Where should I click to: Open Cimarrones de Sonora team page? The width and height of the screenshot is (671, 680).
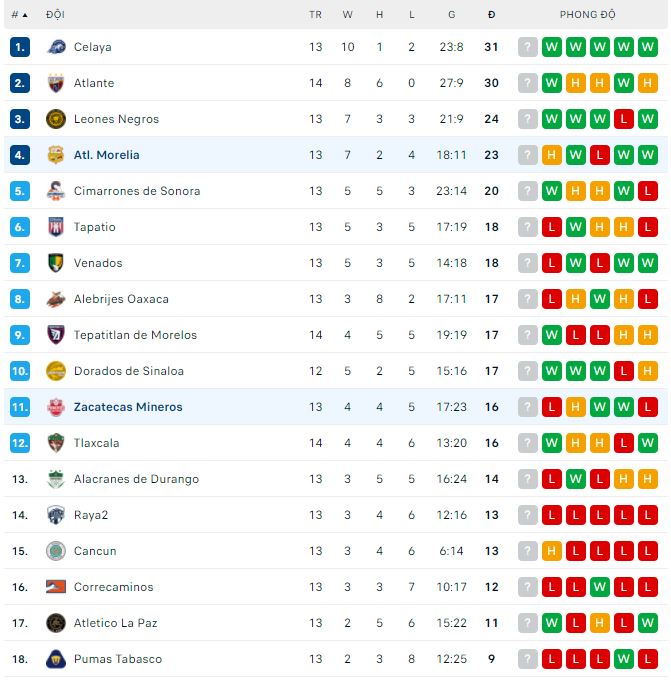point(137,191)
